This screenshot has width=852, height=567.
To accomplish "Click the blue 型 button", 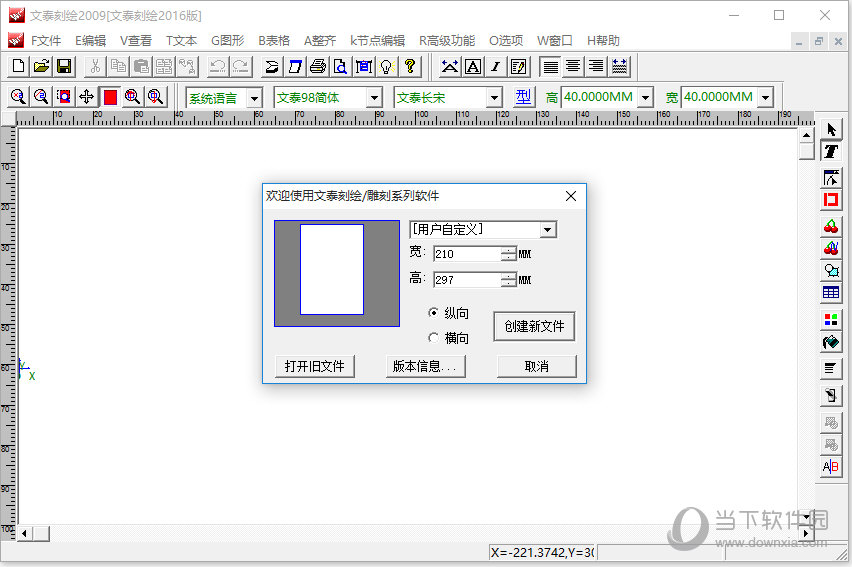I will [x=524, y=97].
